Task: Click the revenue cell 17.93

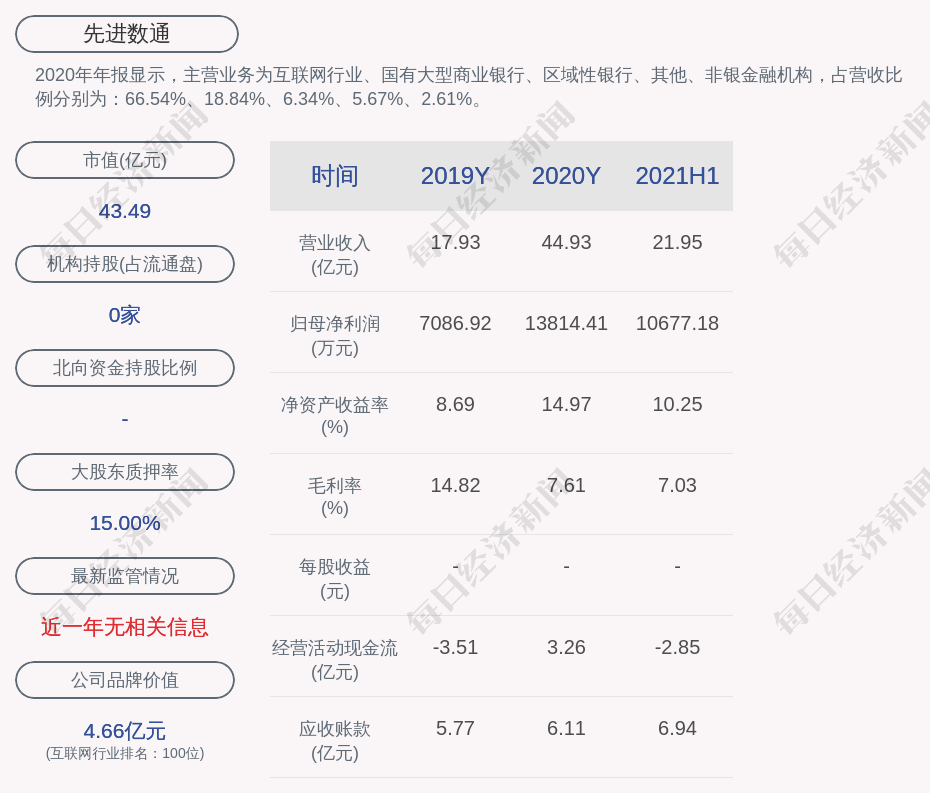Action: click(455, 243)
